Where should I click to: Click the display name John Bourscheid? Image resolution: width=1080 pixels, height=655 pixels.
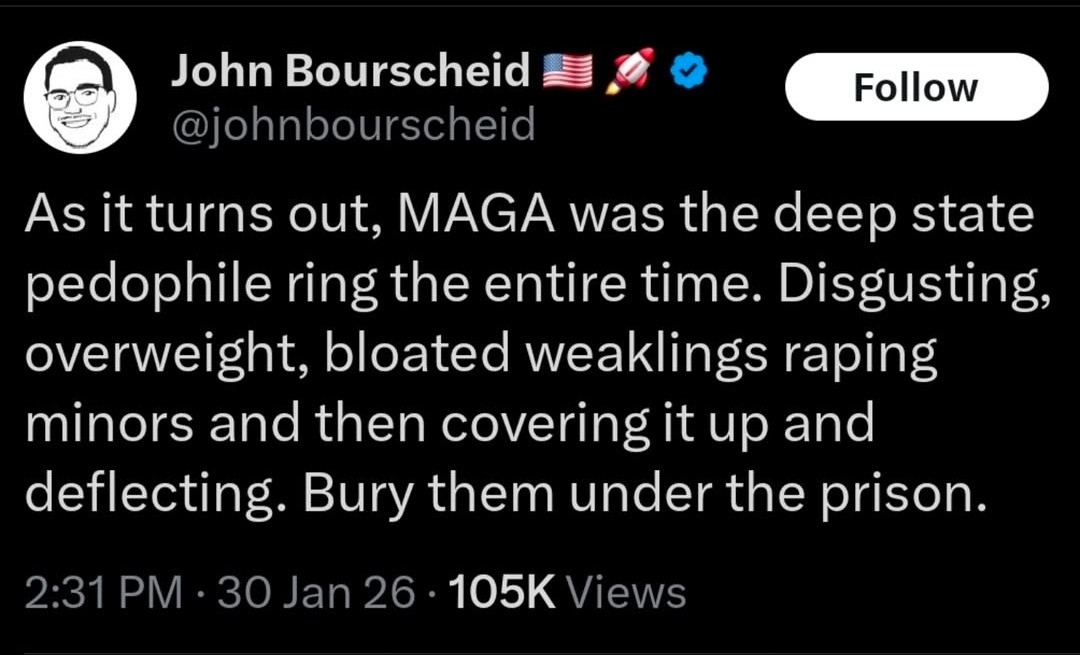(351, 70)
